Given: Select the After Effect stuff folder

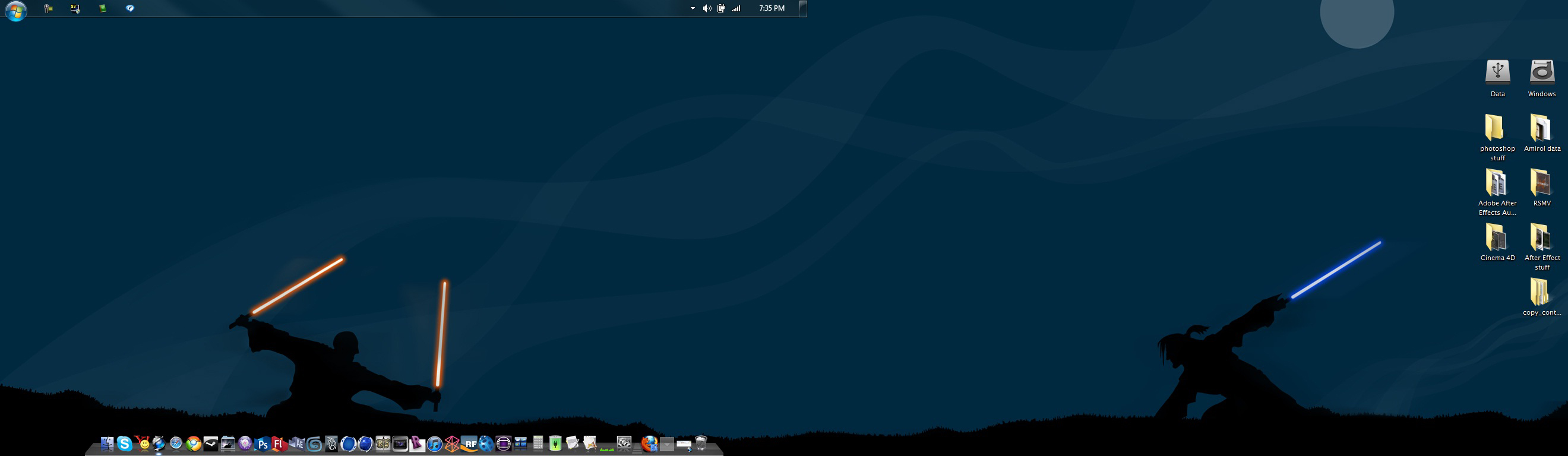Looking at the screenshot, I should coord(1542,246).
